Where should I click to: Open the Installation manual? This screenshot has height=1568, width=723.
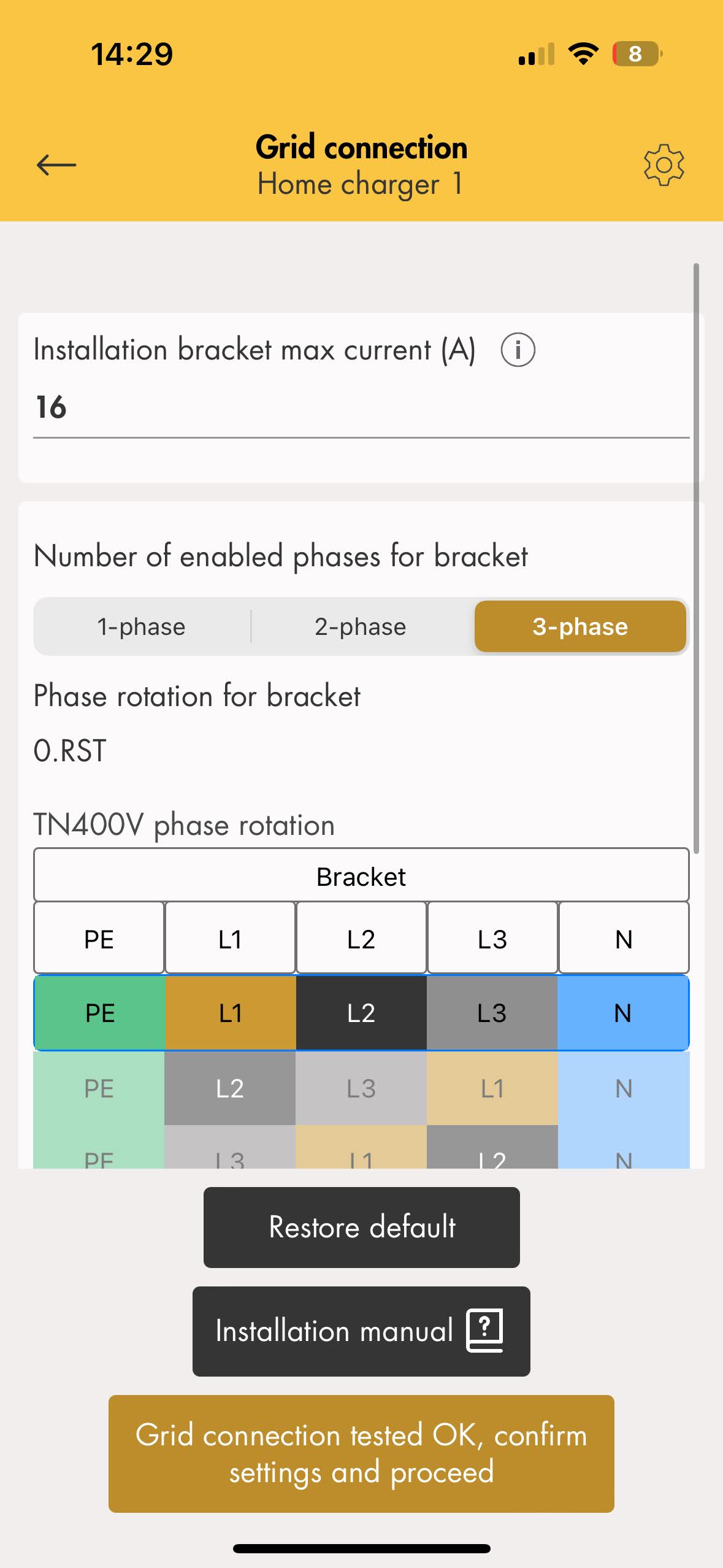(361, 1331)
